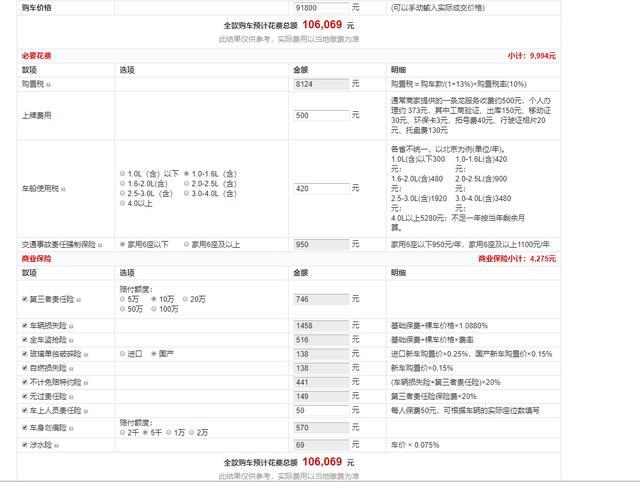Set third-party liability limit to 10万
This screenshot has height=482, width=640.
(x=154, y=299)
